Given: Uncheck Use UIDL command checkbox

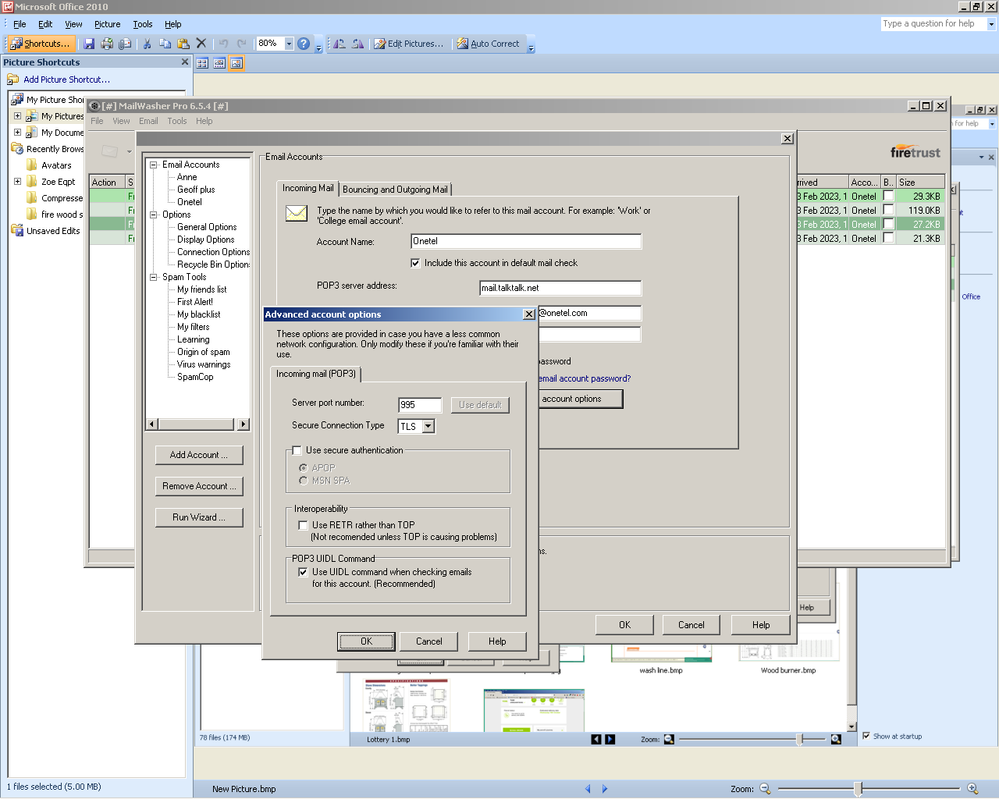Looking at the screenshot, I should coord(303,572).
